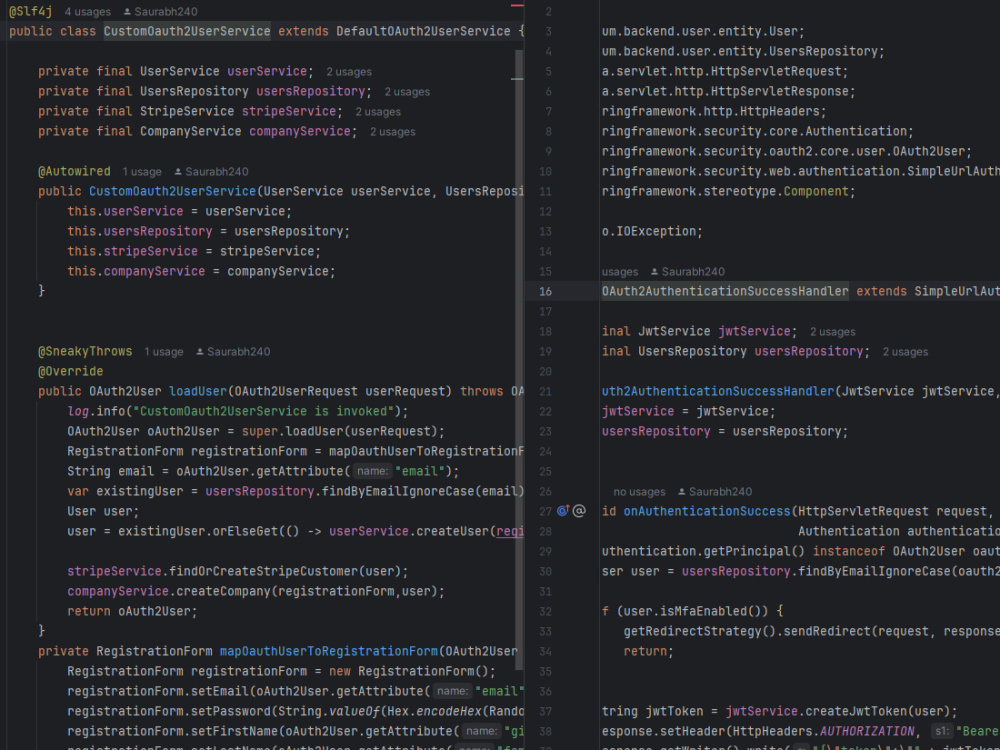Click the loadUser method name

tap(198, 391)
